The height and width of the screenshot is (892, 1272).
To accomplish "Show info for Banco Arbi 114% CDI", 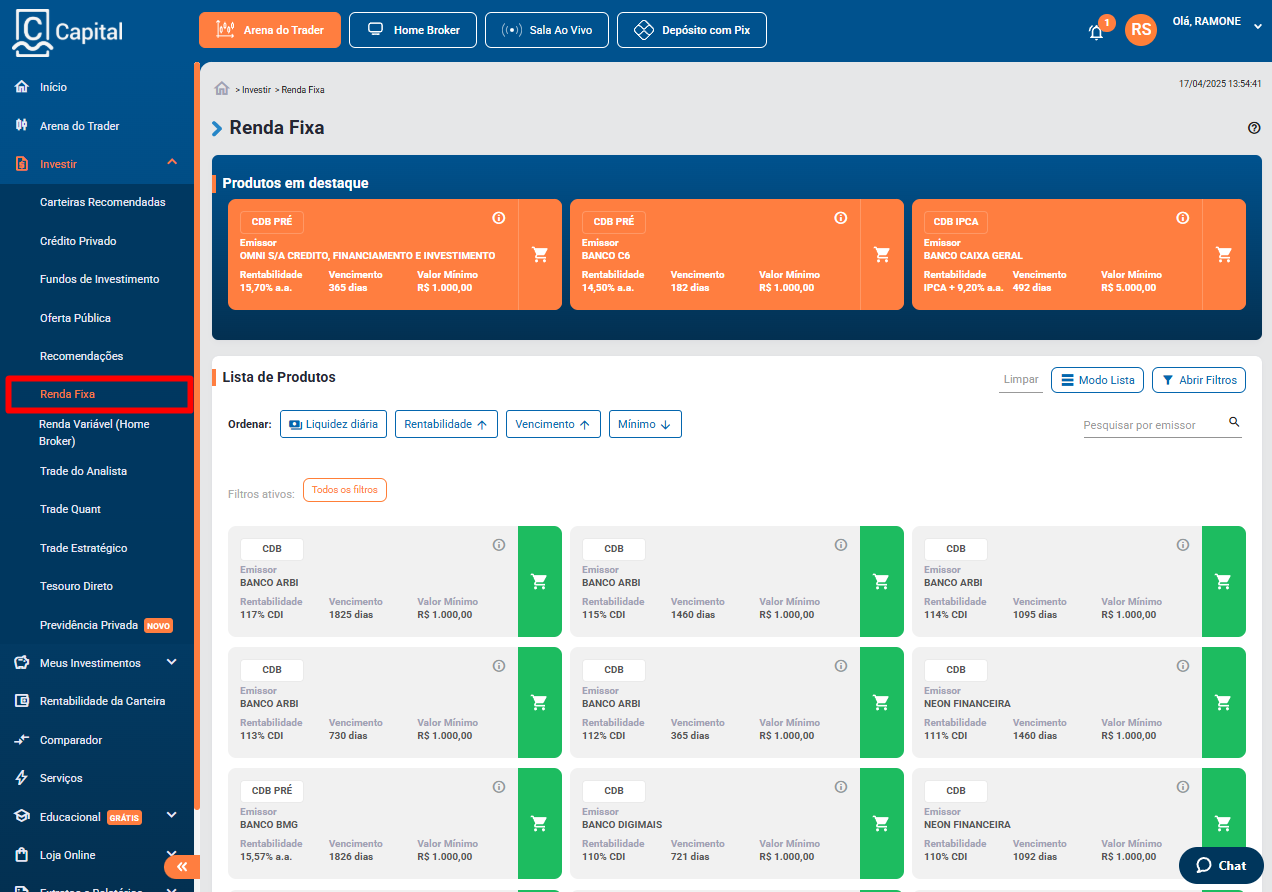I will pos(1183,545).
